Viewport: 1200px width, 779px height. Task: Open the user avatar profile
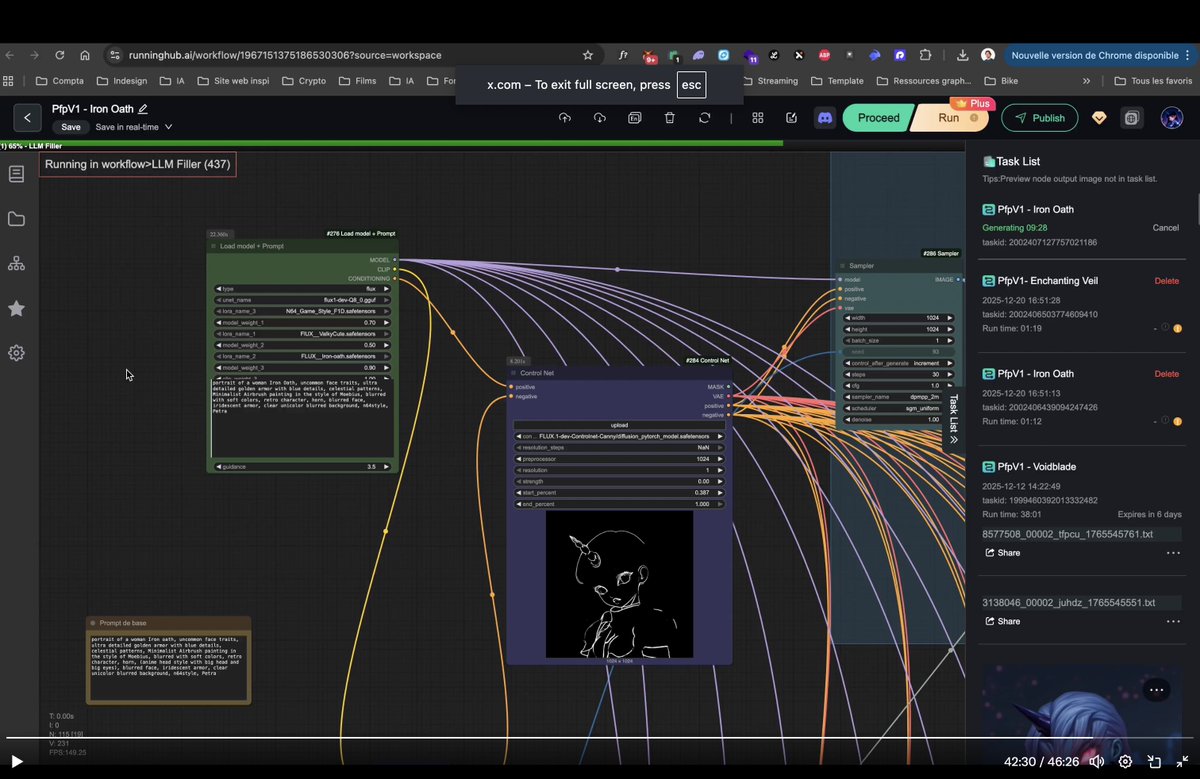pos(1171,118)
